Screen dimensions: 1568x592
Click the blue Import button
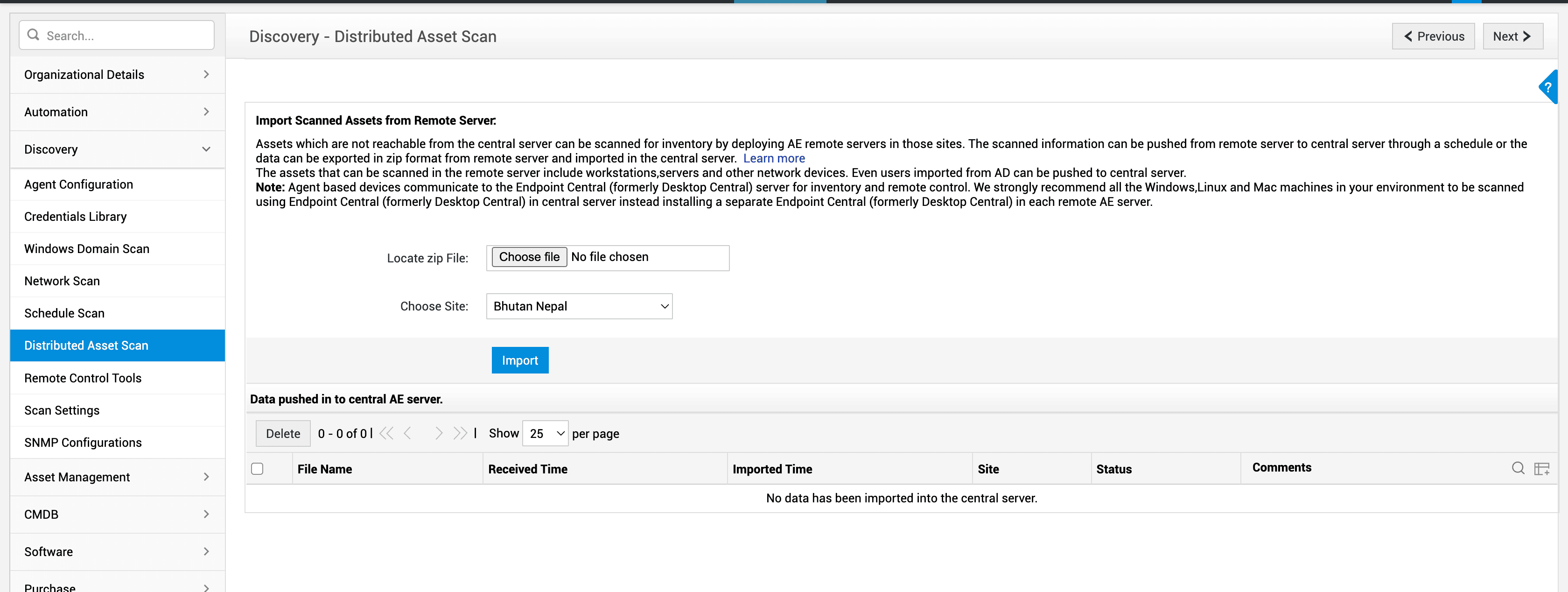(x=519, y=360)
